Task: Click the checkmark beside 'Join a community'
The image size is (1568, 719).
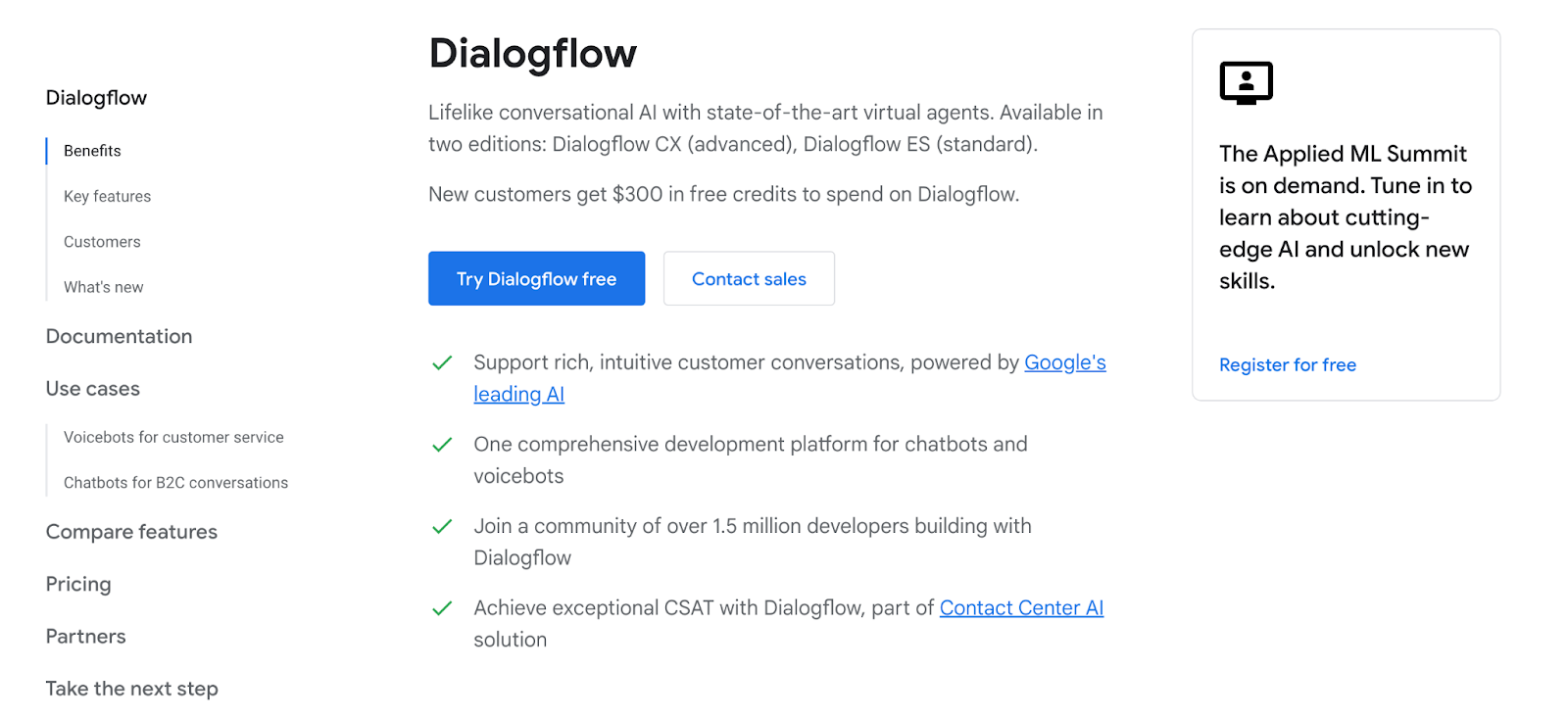Action: 442,527
